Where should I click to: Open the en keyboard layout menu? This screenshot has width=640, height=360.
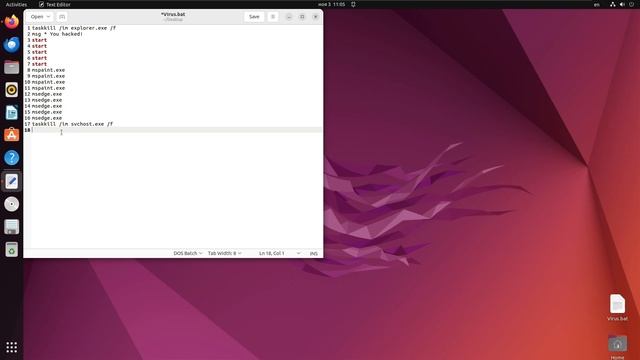click(597, 4)
